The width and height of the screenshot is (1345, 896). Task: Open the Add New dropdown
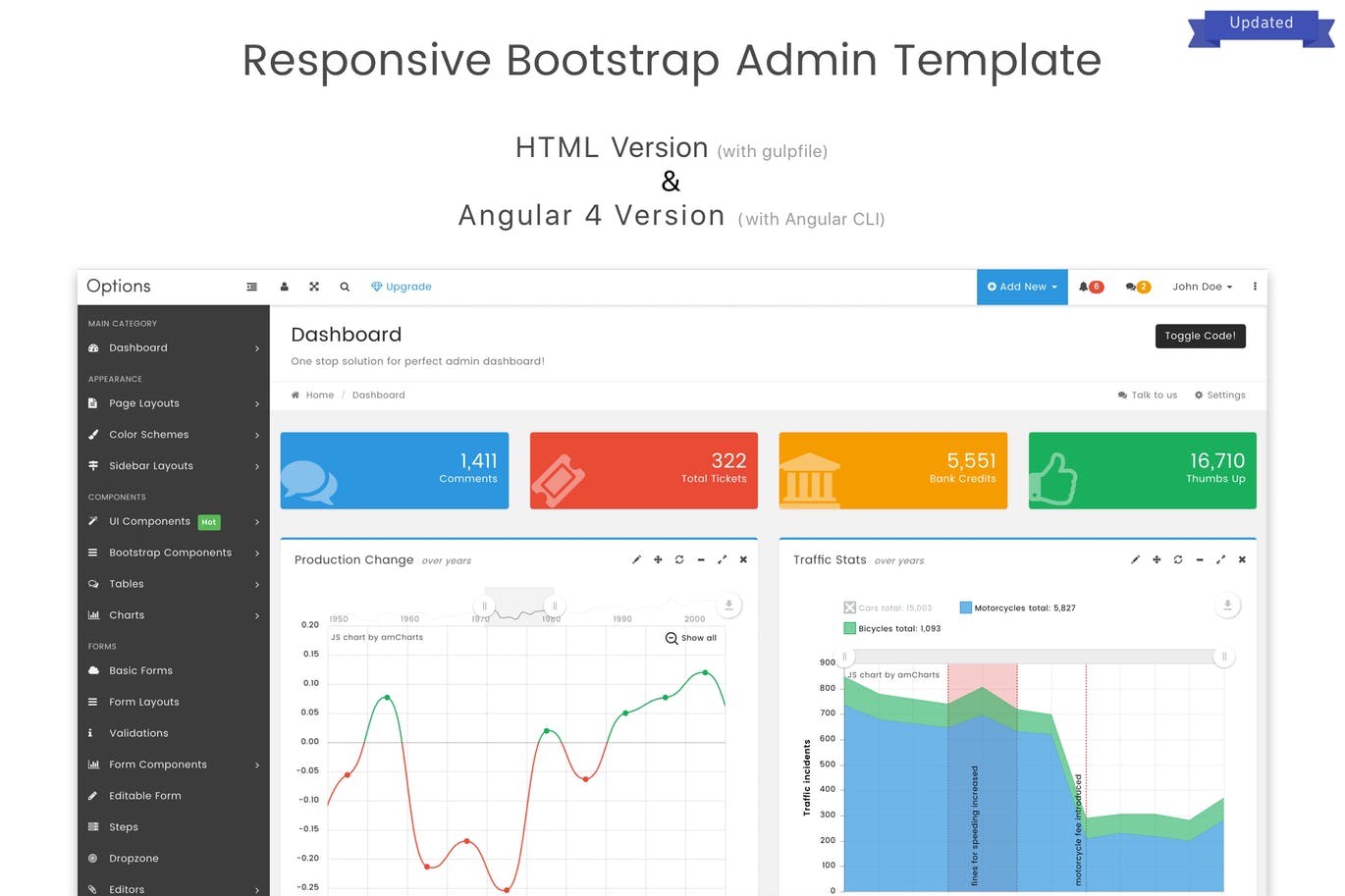coord(1022,287)
